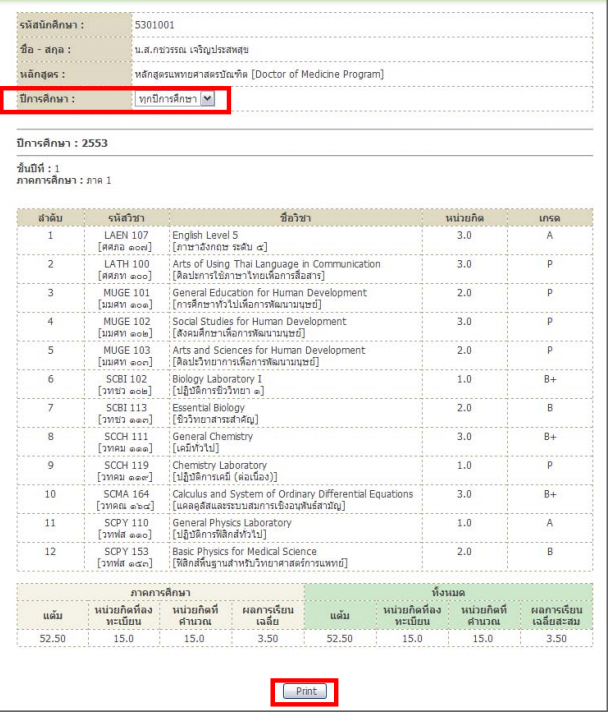Click course code SCBI 113
Image resolution: width=608 pixels, height=714 pixels.
click(x=126, y=408)
